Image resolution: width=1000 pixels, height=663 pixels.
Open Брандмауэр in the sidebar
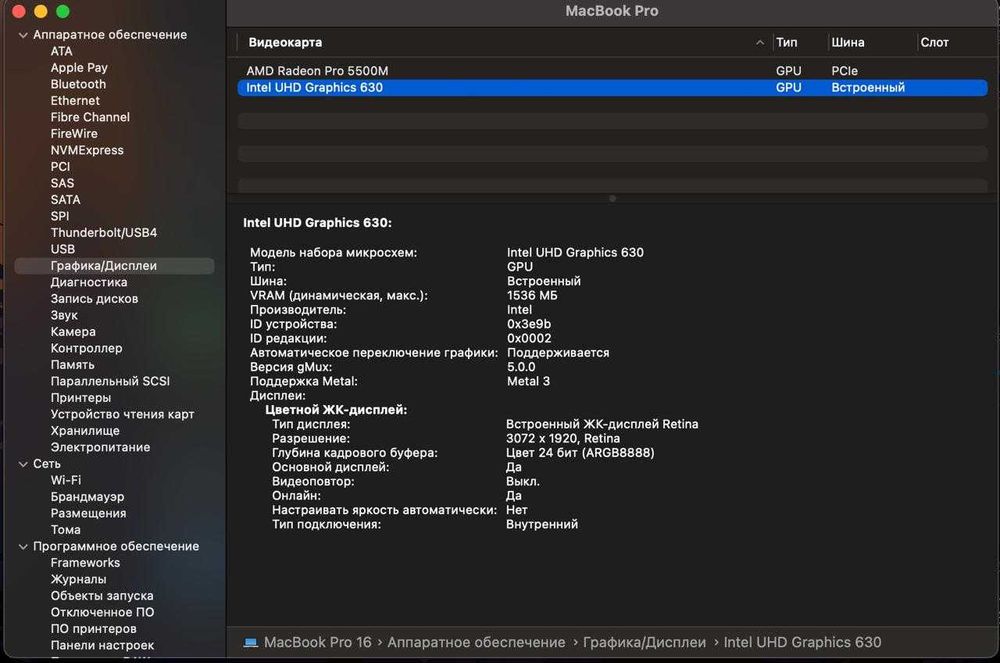click(87, 497)
